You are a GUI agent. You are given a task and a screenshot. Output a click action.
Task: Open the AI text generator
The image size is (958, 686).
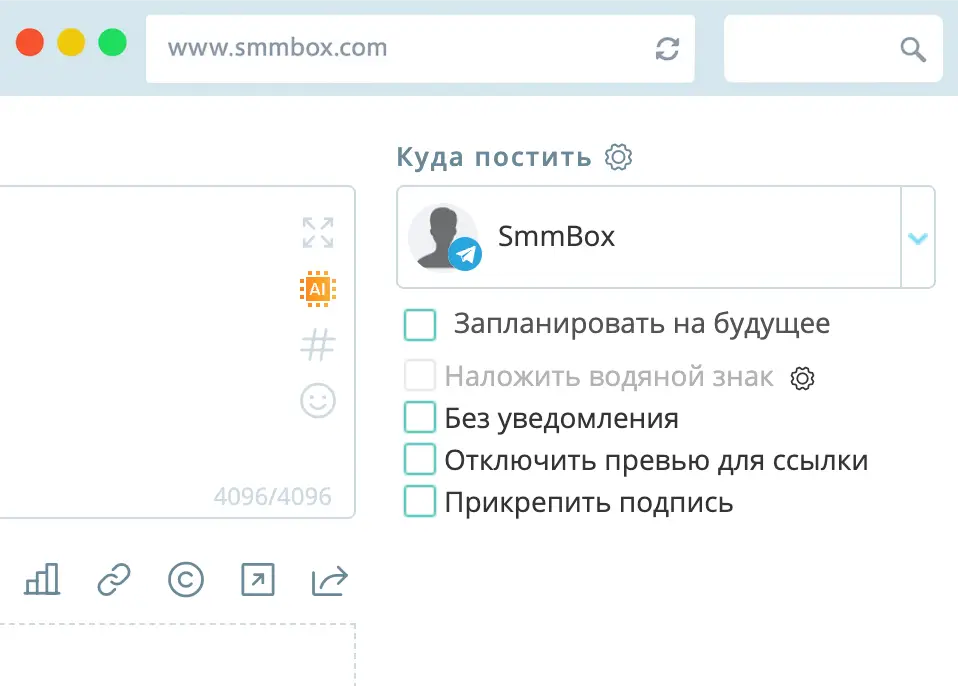[318, 289]
